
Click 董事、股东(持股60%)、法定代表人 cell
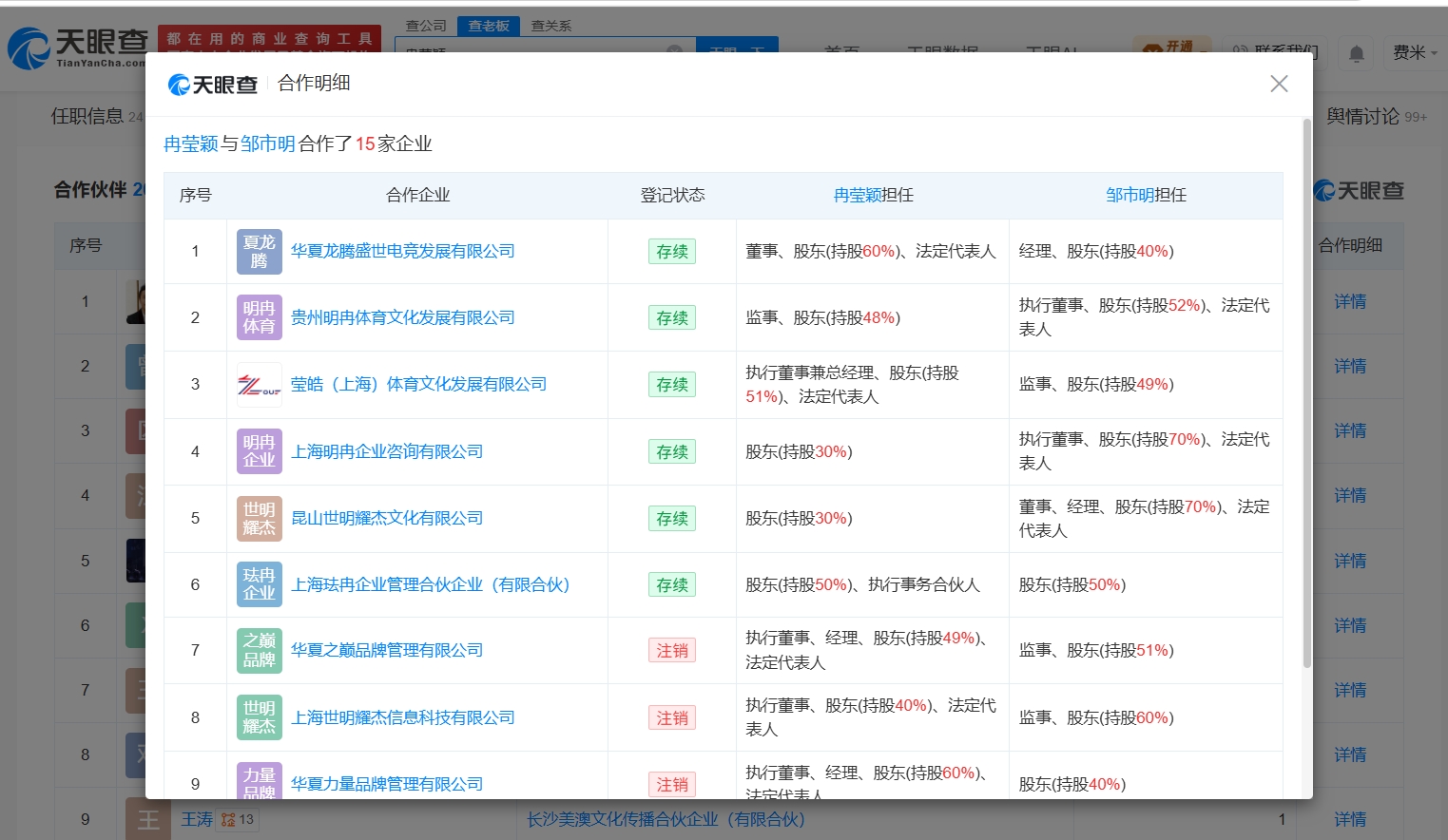tap(871, 251)
